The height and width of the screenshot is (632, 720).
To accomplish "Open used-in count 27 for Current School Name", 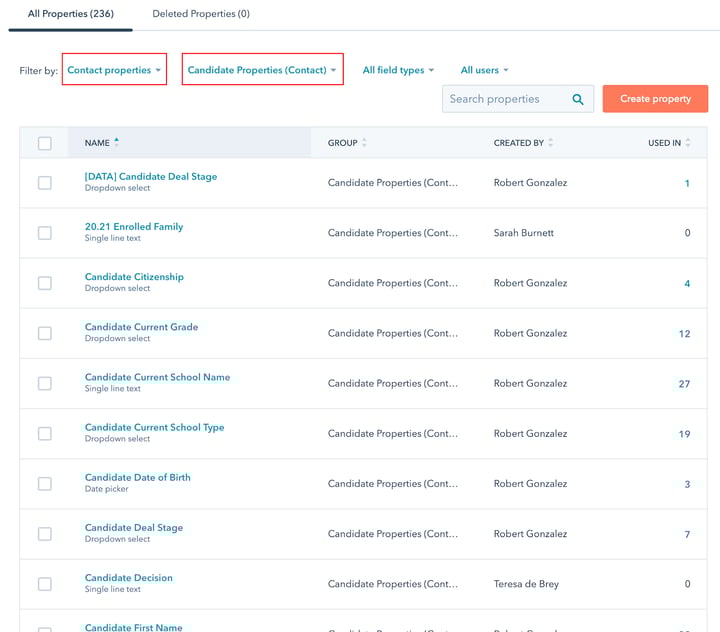I will point(684,384).
